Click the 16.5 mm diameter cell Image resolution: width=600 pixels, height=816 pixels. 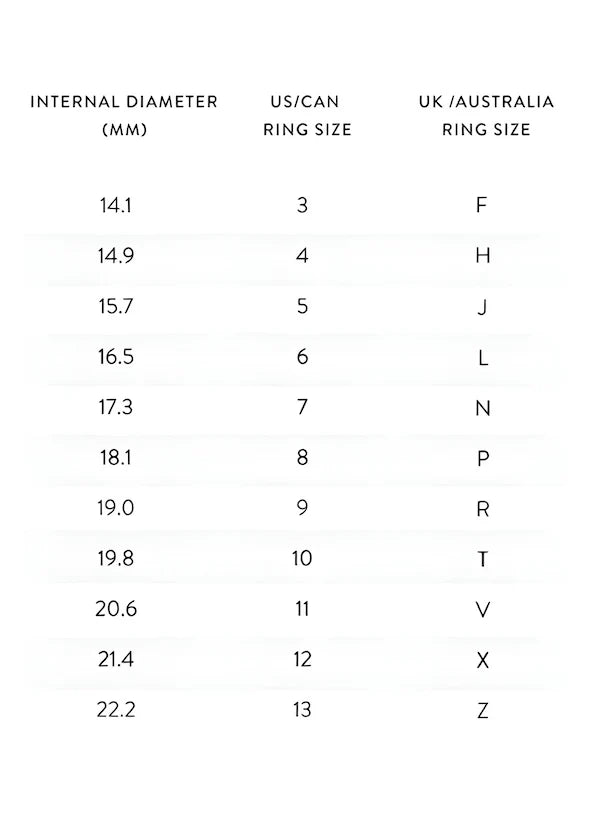115,357
